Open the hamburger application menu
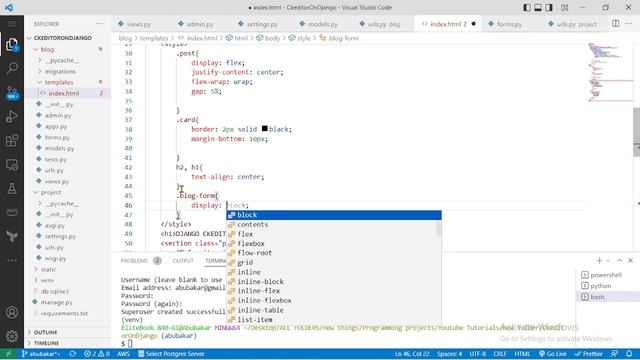The width and height of the screenshot is (640, 360). pos(12,24)
